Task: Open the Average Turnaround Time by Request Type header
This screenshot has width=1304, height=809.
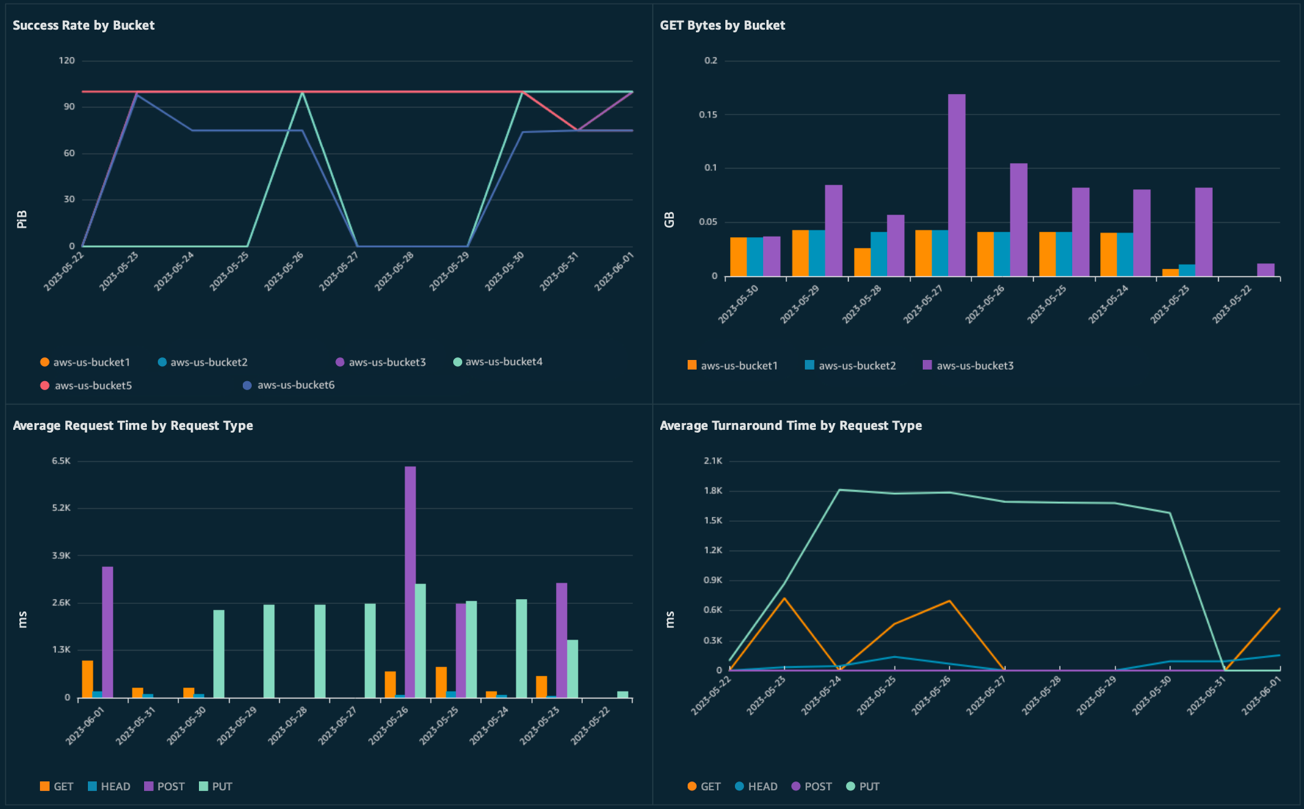Action: (x=790, y=425)
